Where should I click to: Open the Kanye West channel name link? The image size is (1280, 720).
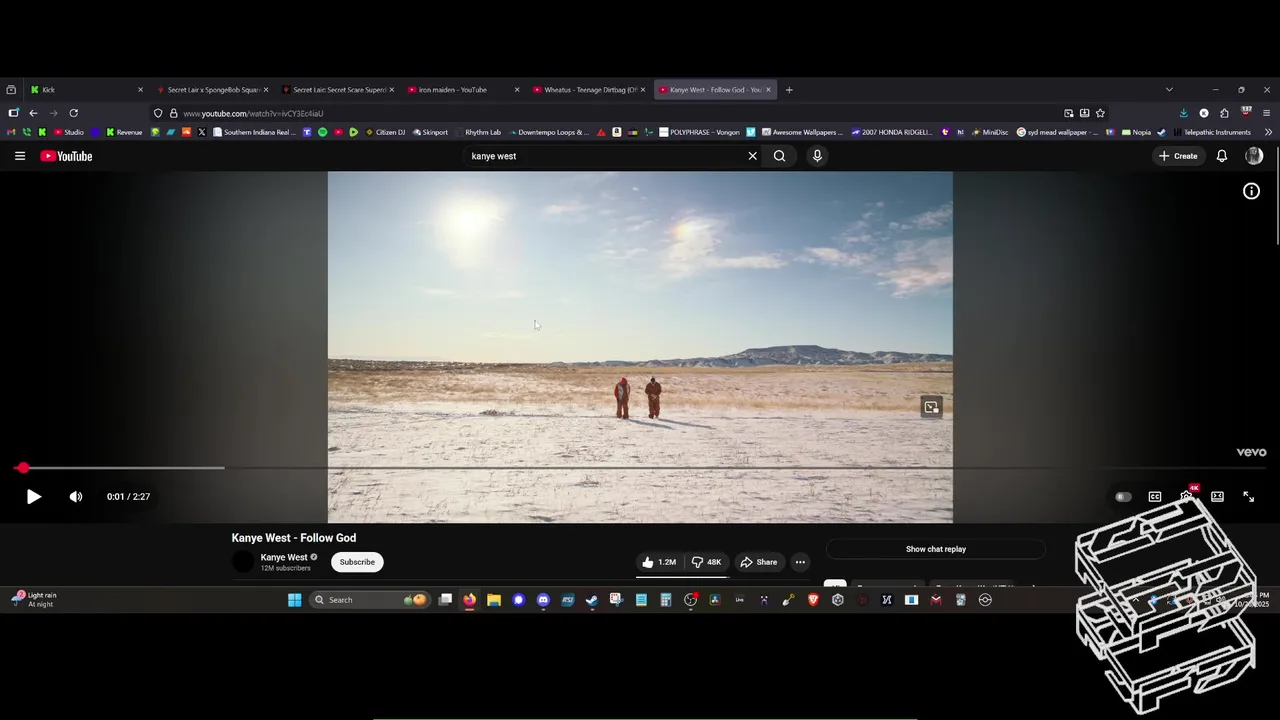point(284,557)
